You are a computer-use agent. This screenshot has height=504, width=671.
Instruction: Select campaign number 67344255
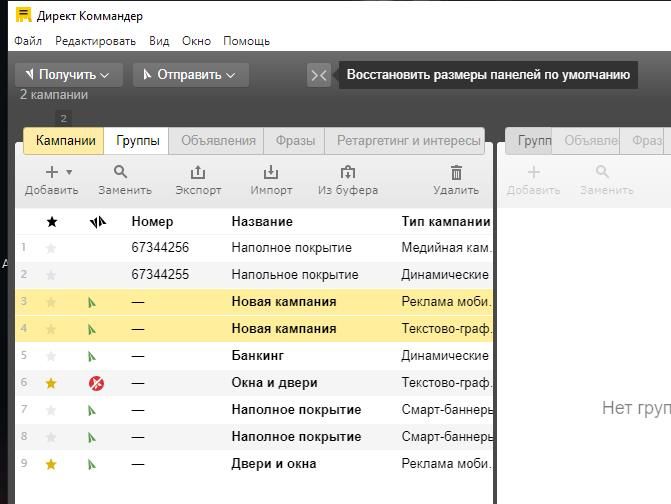pos(160,275)
